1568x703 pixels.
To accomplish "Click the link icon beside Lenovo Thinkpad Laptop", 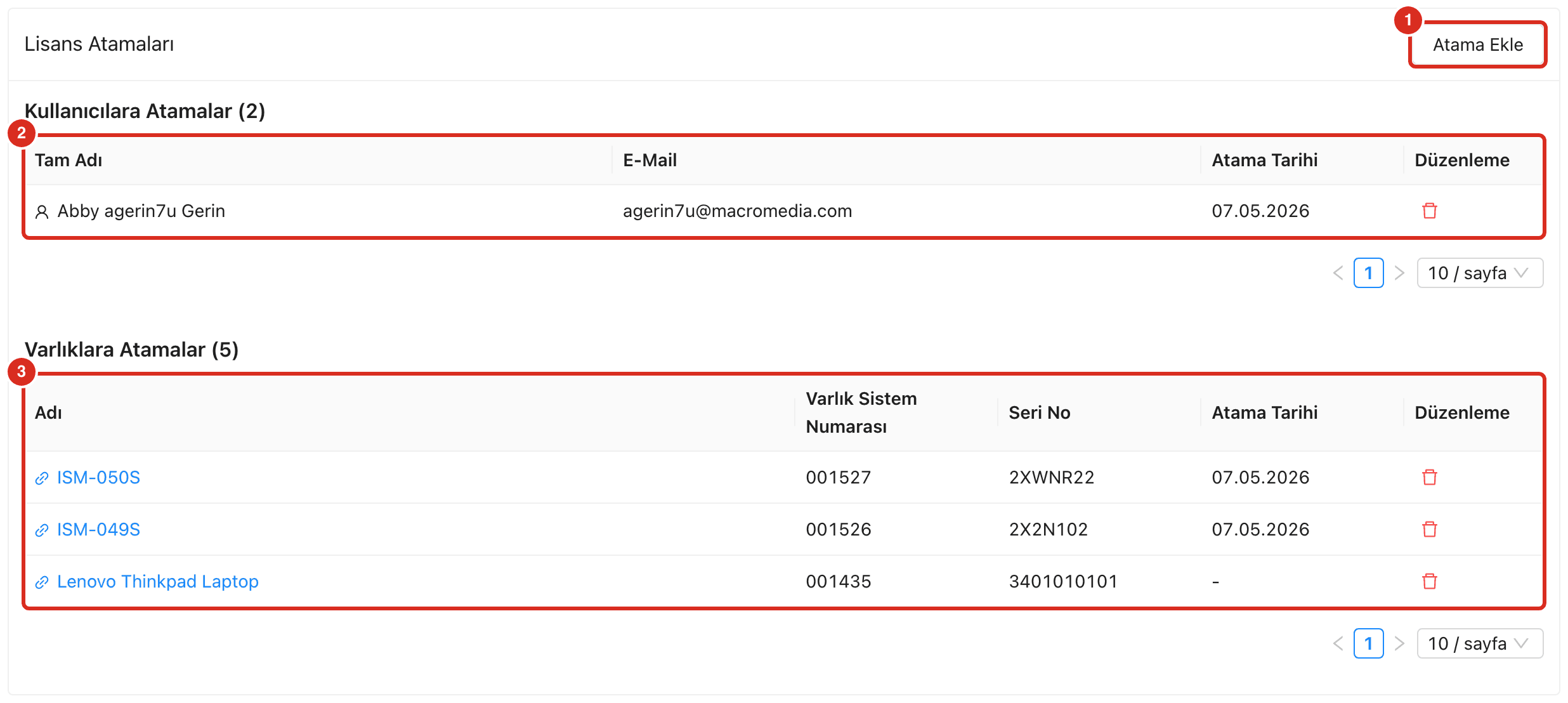I will pos(42,582).
